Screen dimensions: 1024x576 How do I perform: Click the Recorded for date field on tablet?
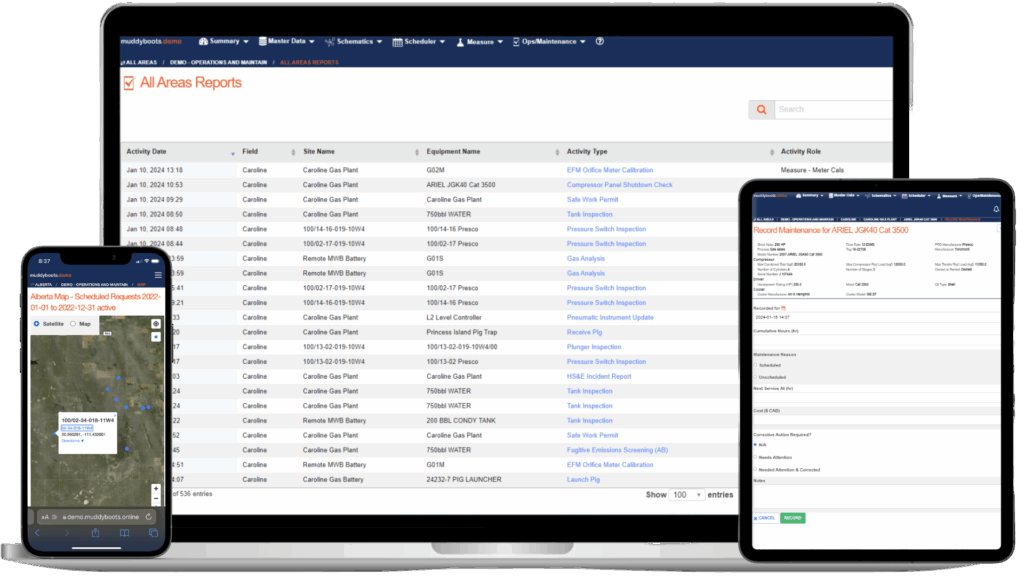coord(875,317)
